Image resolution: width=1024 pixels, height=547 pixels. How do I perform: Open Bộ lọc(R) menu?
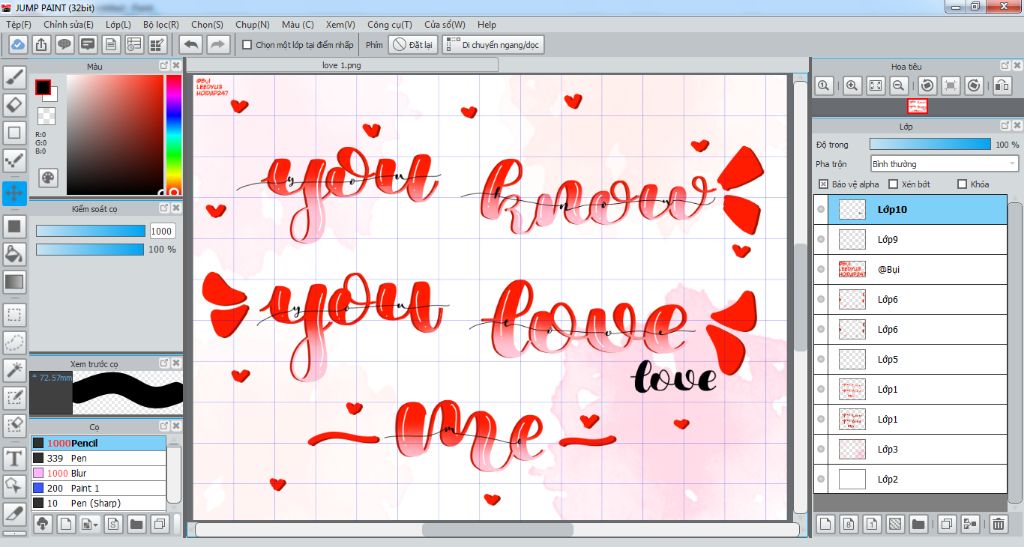[161, 24]
